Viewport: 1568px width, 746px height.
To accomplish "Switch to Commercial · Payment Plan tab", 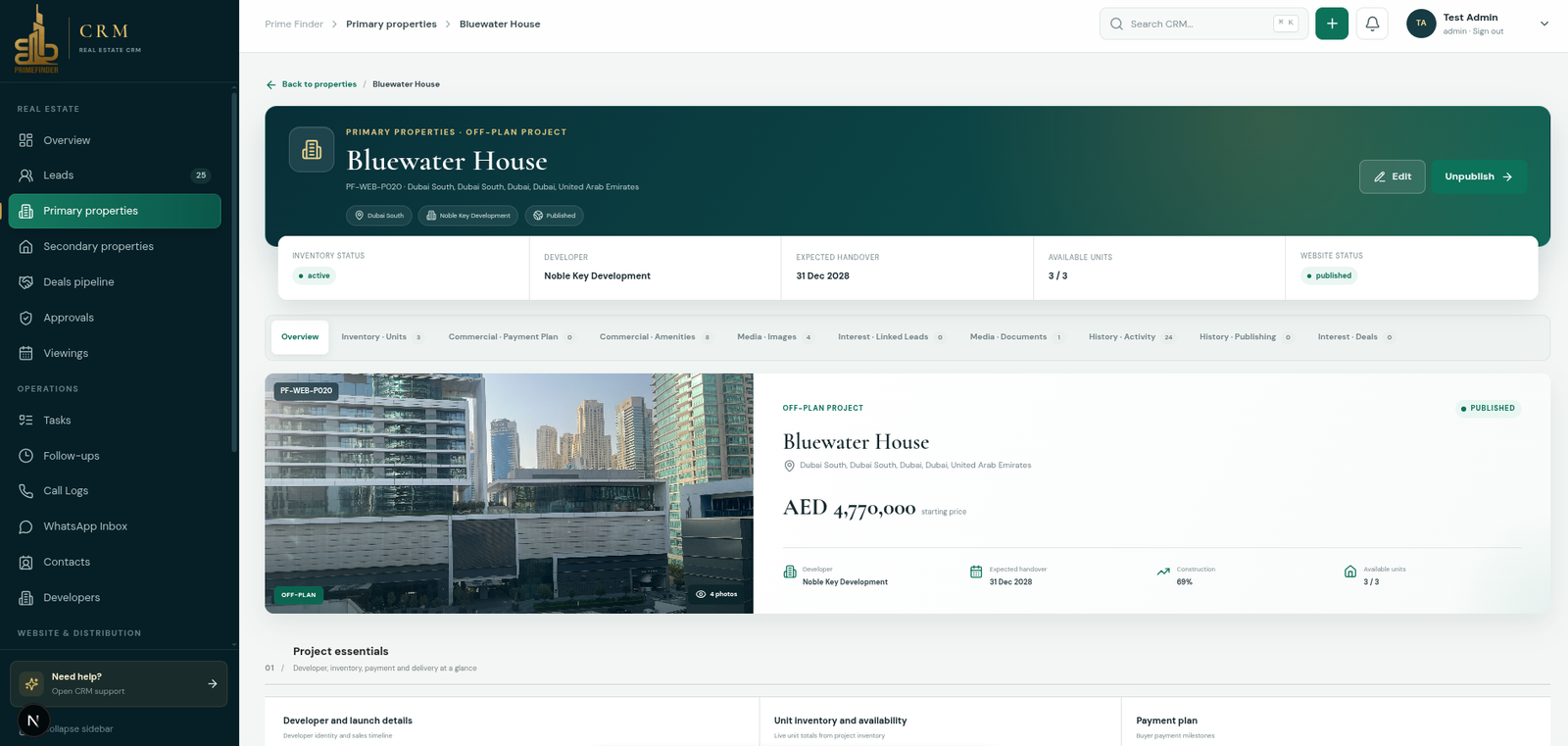I will [x=512, y=337].
